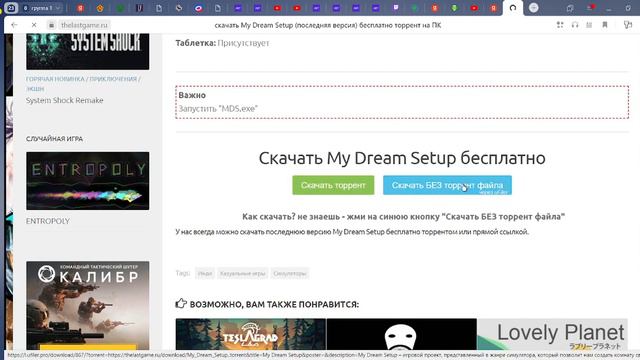640x360 pixels.
Task: Click the browser back arrow
Action: (14, 25)
